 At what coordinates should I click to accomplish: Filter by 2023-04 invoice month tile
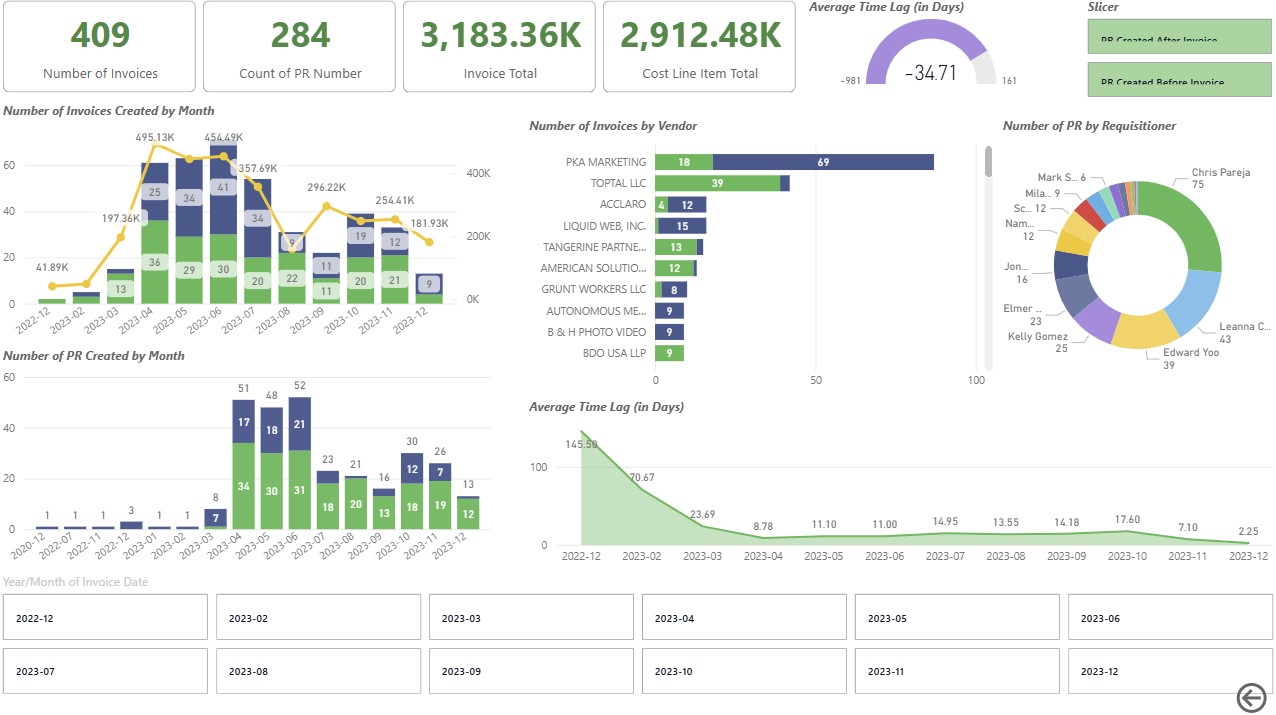click(744, 618)
